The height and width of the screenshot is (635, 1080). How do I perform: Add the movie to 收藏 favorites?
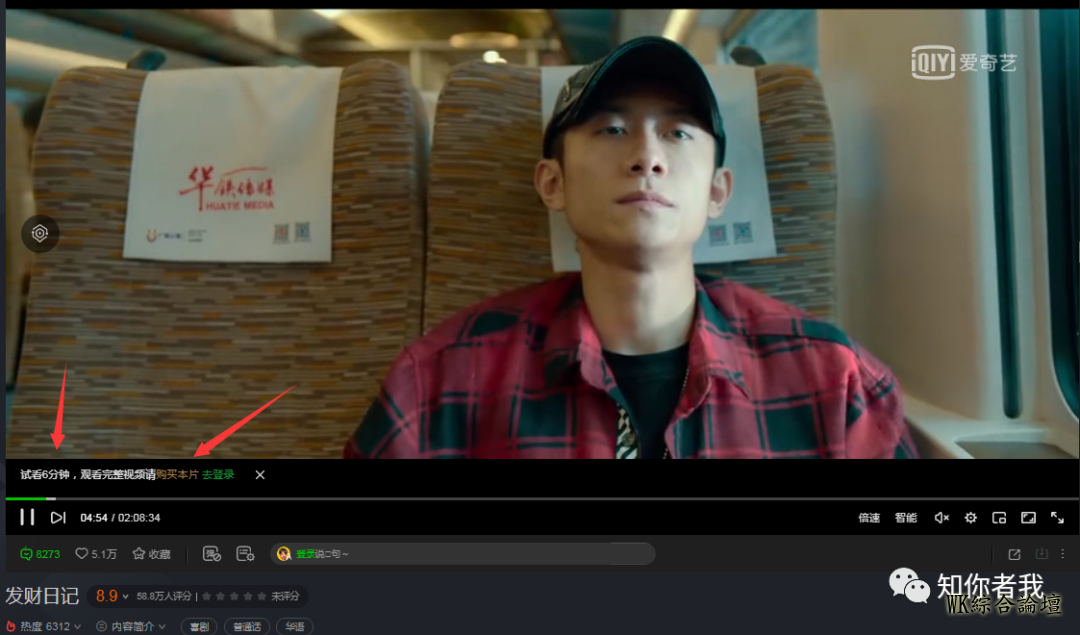click(152, 554)
